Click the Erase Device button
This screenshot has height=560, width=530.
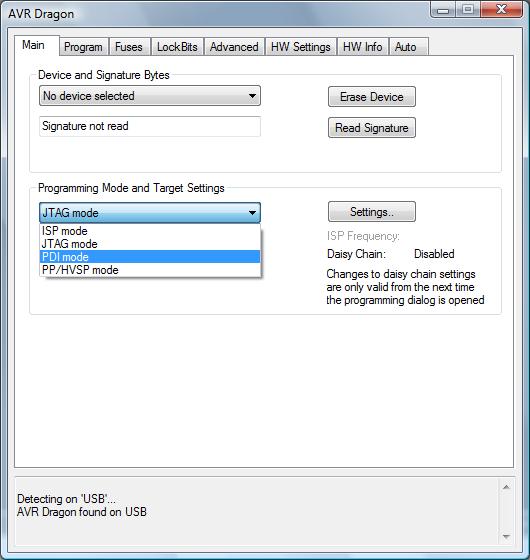pos(372,97)
